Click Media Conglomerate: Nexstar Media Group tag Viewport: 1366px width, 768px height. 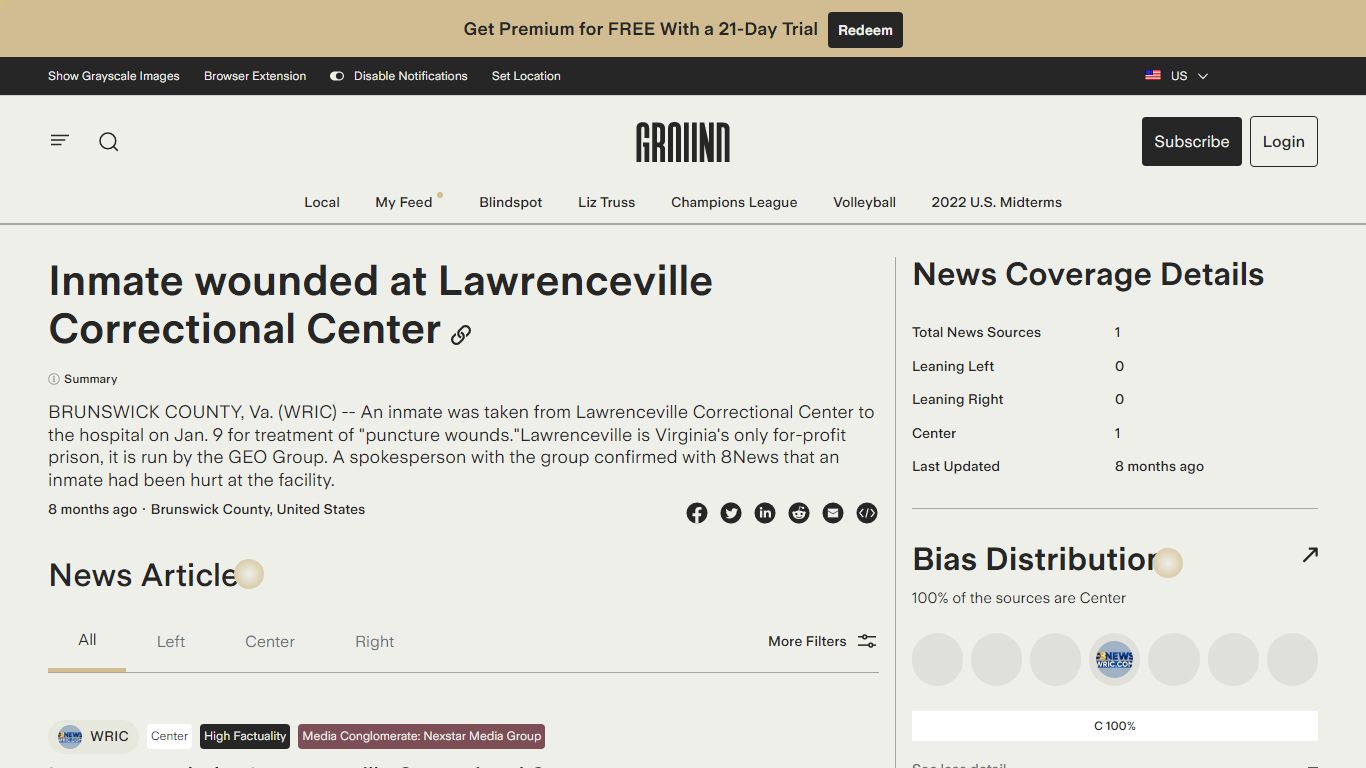pos(421,736)
